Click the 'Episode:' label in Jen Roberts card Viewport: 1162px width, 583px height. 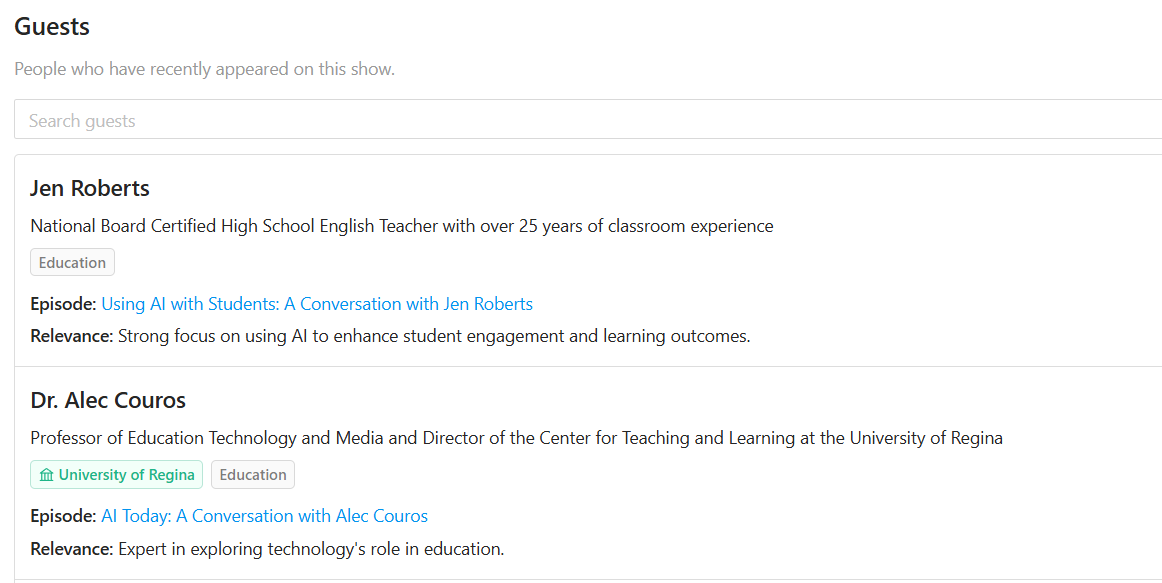(x=63, y=304)
